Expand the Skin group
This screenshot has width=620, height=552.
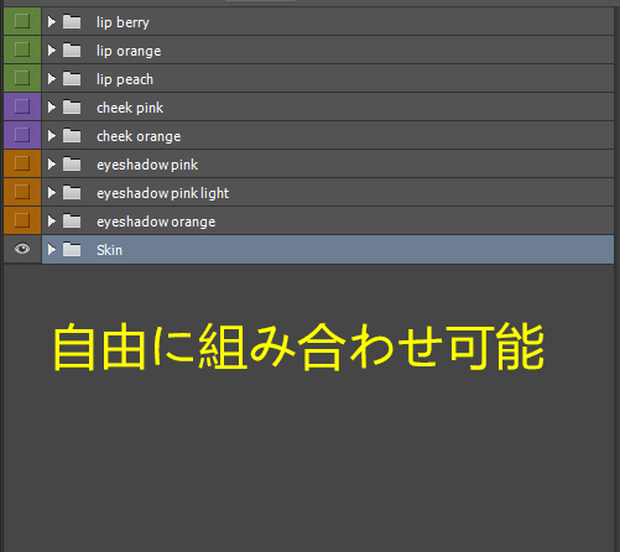51,250
